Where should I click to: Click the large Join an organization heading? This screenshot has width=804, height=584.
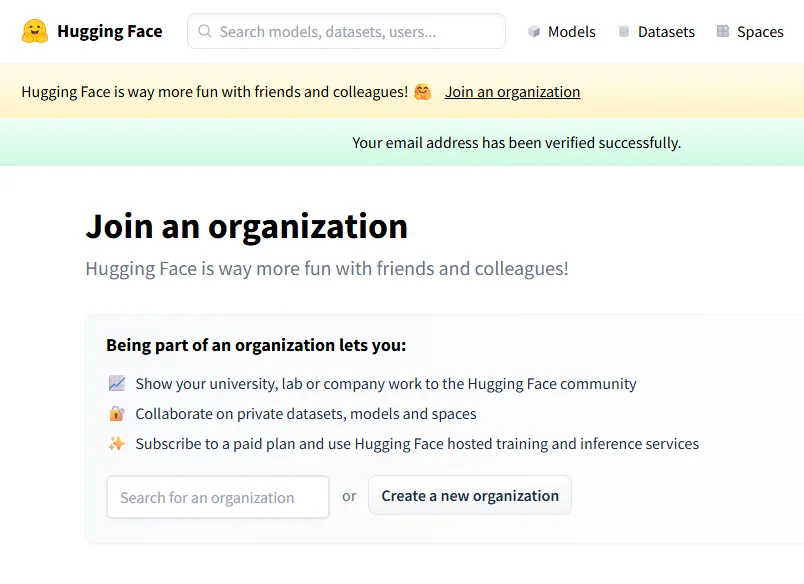point(246,227)
